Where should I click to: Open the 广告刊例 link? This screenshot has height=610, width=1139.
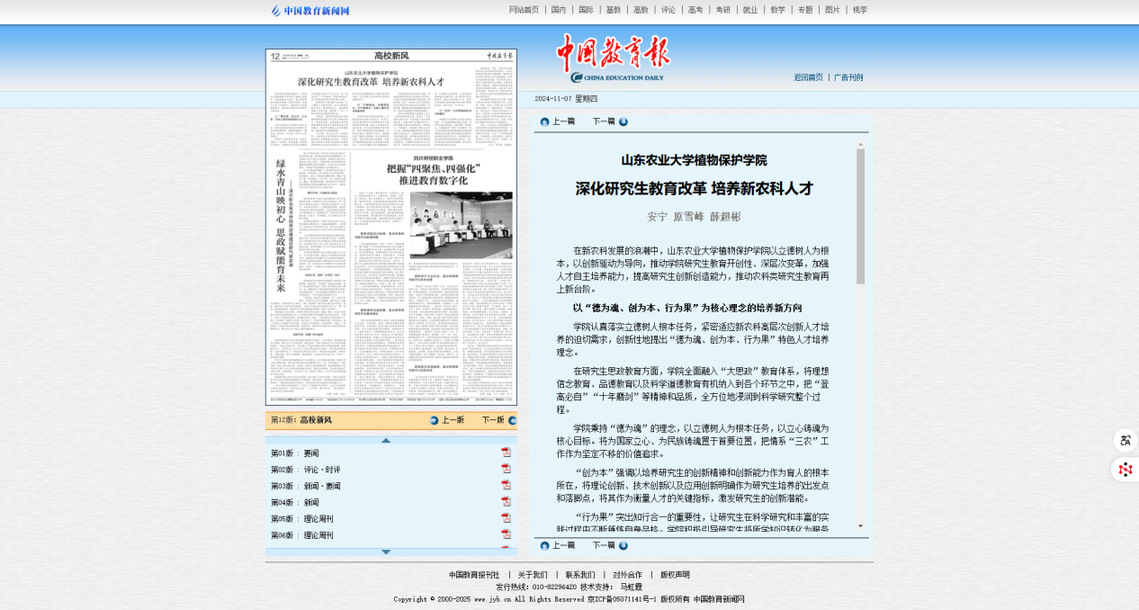pos(848,77)
